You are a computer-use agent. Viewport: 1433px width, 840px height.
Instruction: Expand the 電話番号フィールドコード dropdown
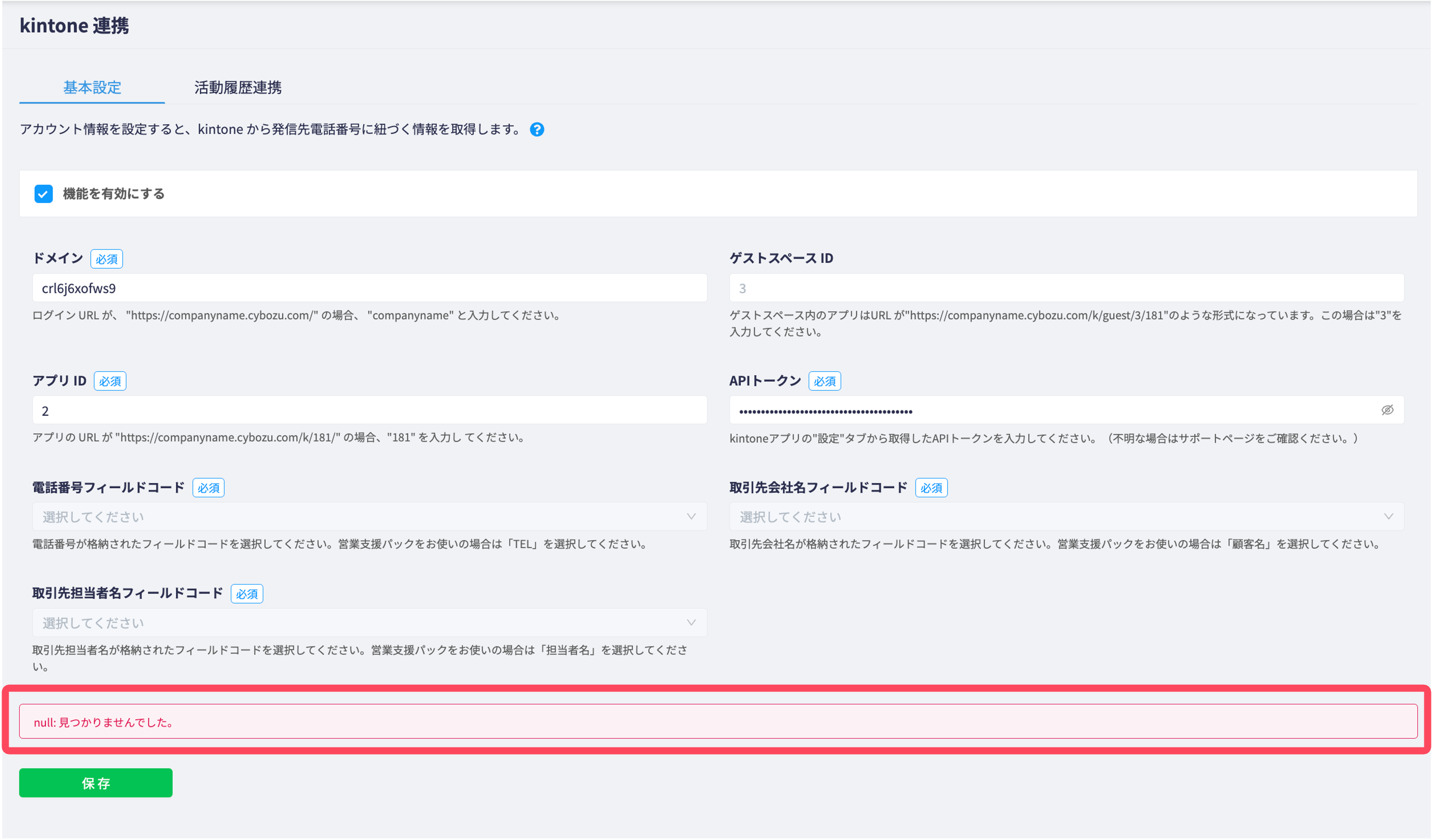pos(370,517)
